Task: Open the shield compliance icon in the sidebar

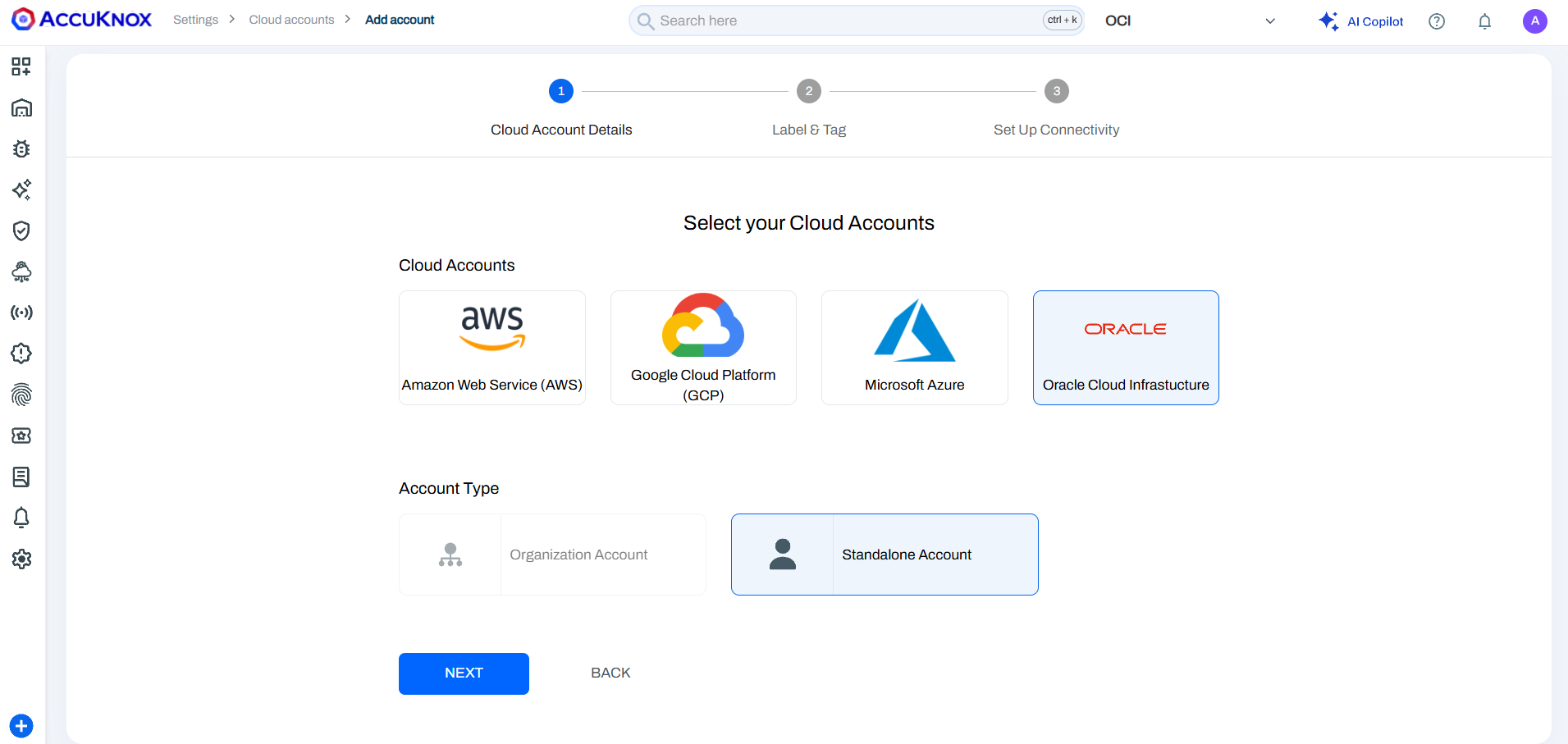Action: (x=21, y=231)
